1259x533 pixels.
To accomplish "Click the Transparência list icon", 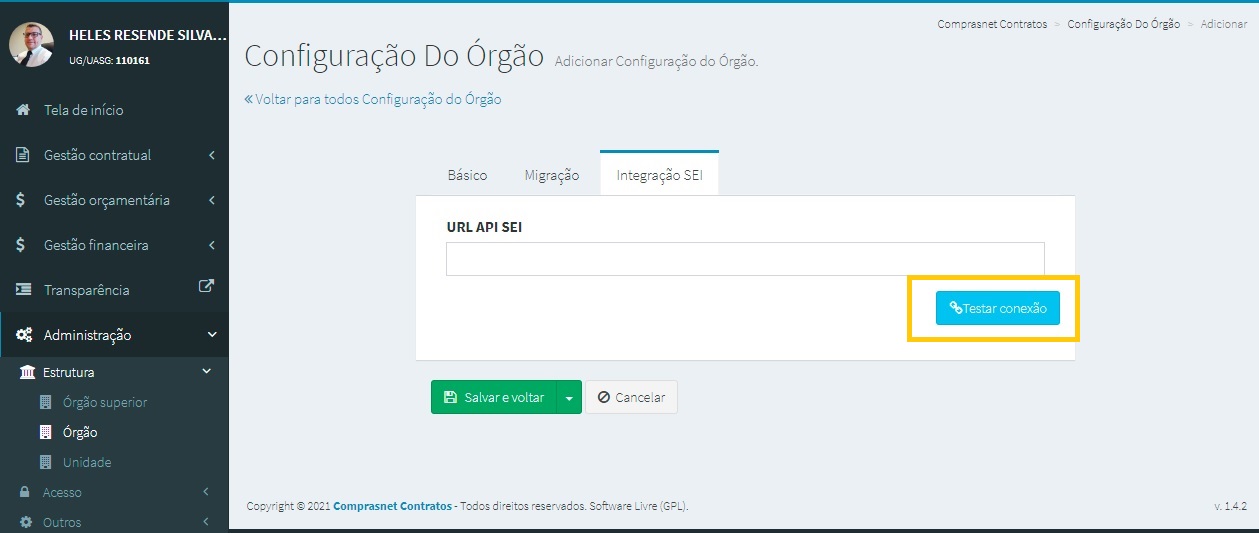I will 23,290.
